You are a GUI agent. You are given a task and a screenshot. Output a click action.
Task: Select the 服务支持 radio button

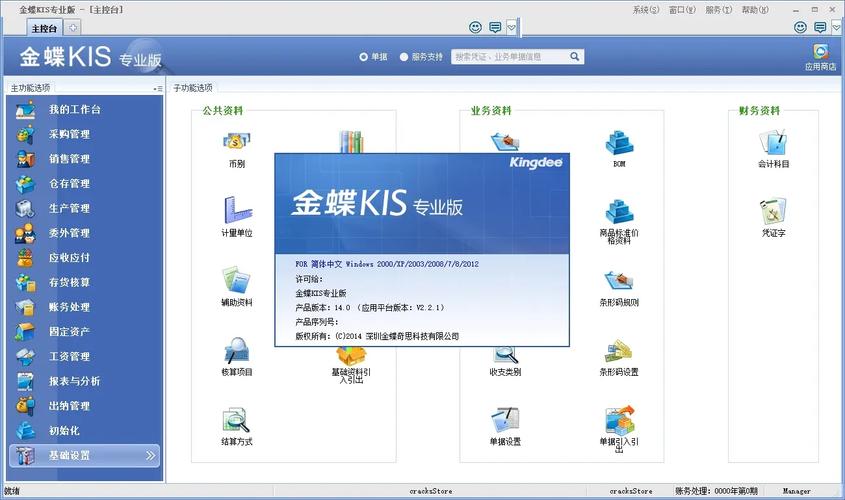(x=404, y=57)
